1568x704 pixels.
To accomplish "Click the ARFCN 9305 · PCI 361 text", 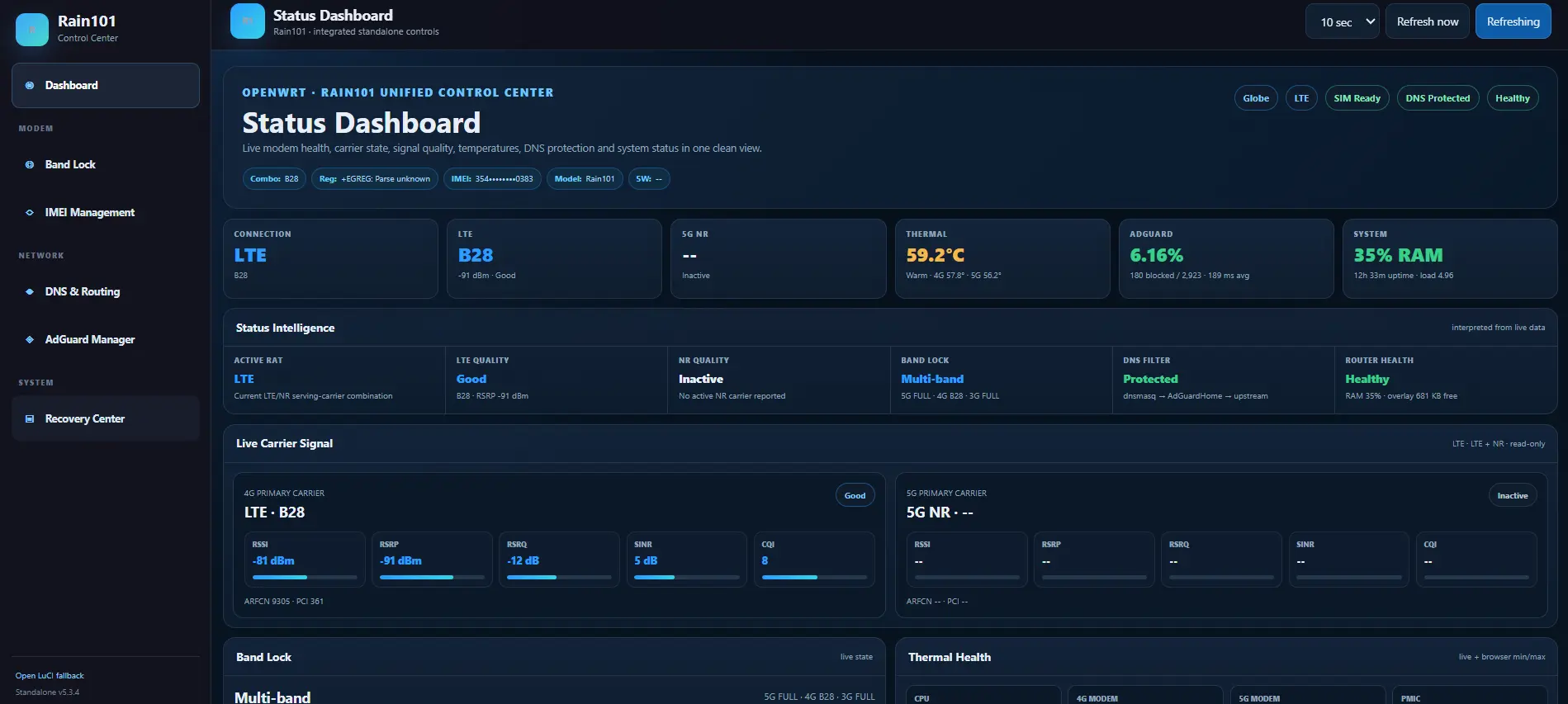I will [x=284, y=602].
